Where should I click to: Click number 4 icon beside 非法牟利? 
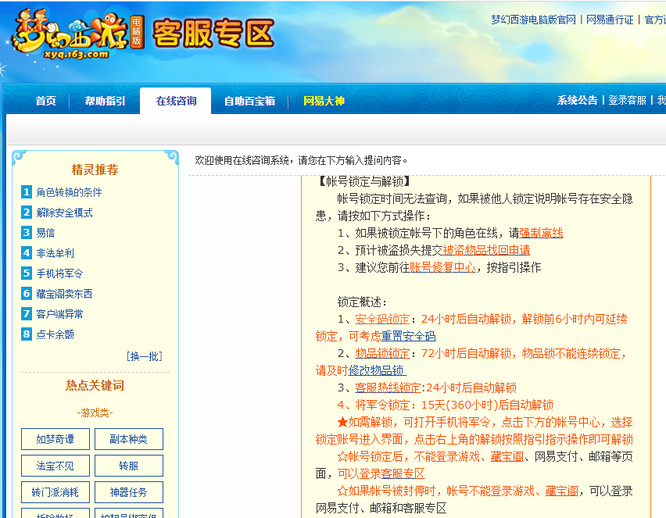tap(26, 253)
